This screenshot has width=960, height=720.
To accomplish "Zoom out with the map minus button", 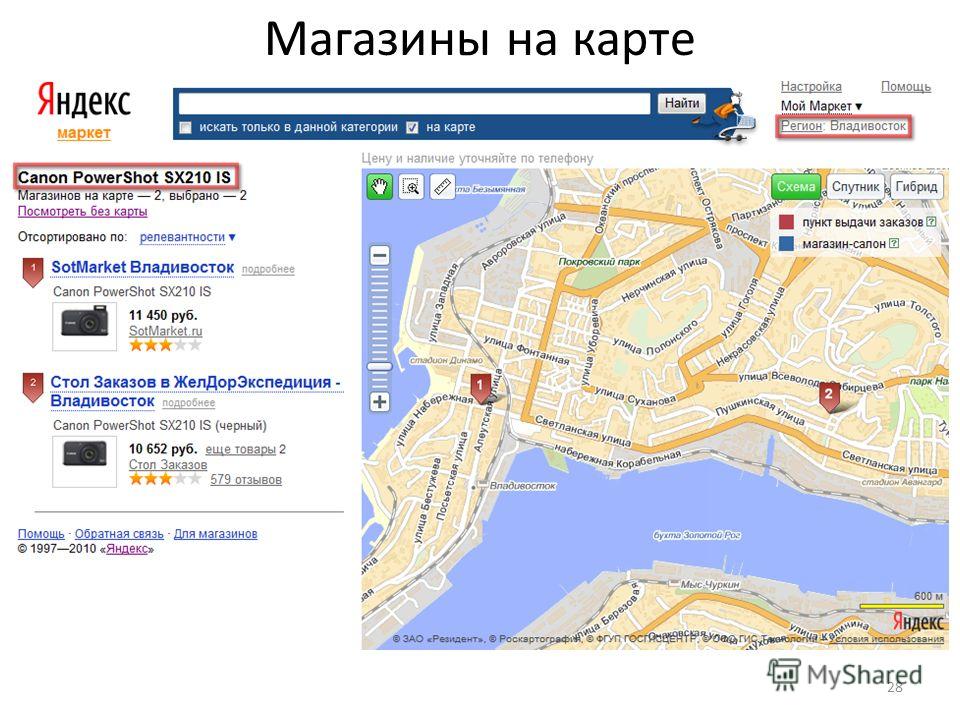I will [x=380, y=255].
